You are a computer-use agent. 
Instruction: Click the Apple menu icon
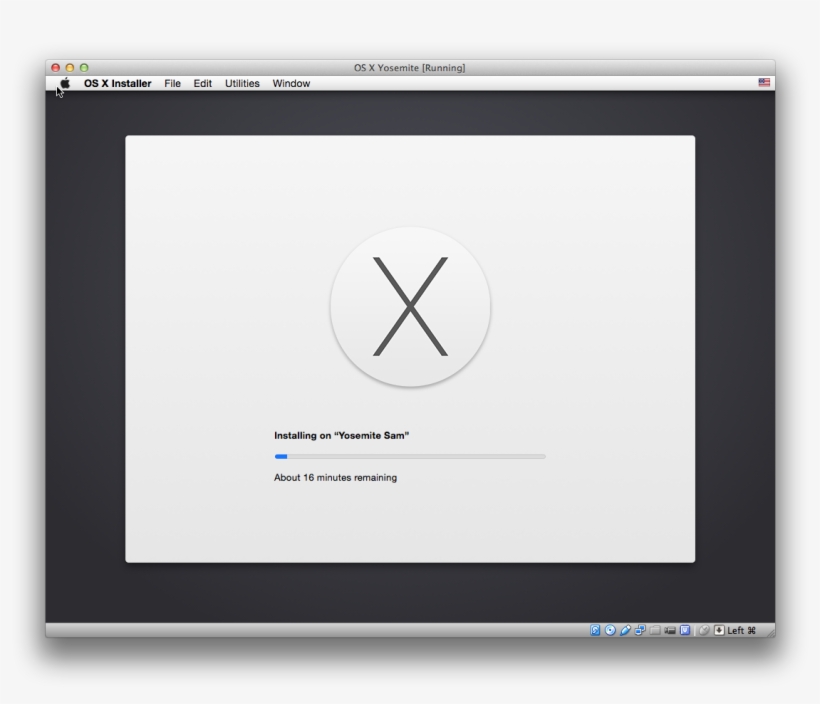tap(64, 84)
